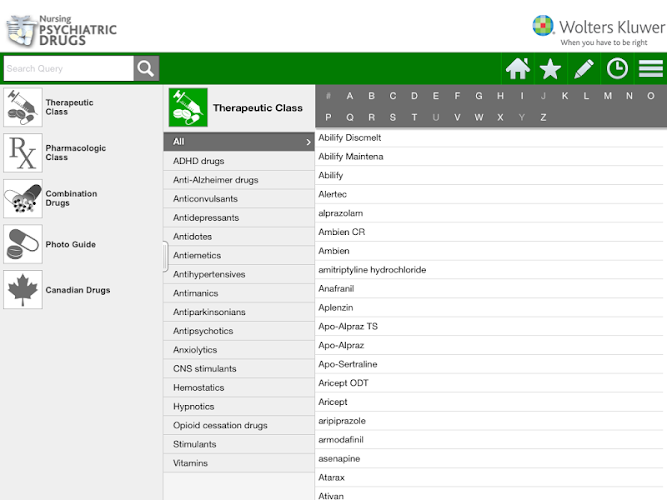Open the Abilify Discmelt entry
Image resolution: width=667 pixels, height=500 pixels.
pyautogui.click(x=490, y=137)
